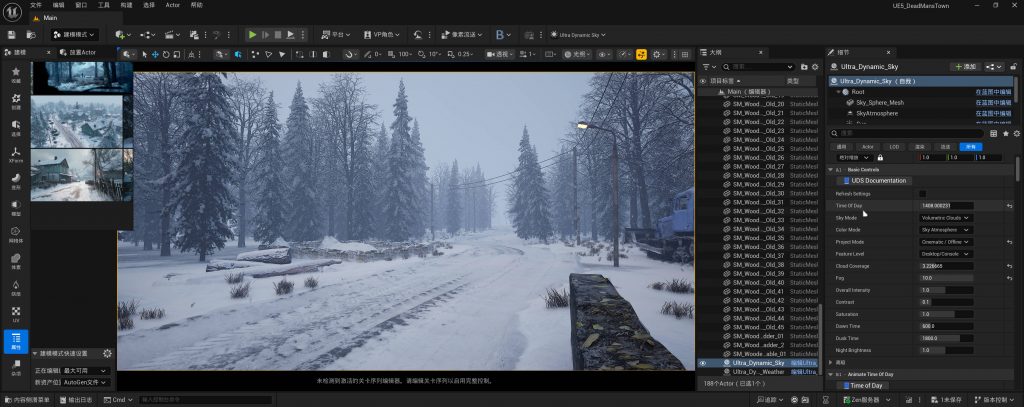Screen dimensions: 1024x407
Task: Toggle the Refresh Settings checkbox
Action: pyautogui.click(x=923, y=193)
